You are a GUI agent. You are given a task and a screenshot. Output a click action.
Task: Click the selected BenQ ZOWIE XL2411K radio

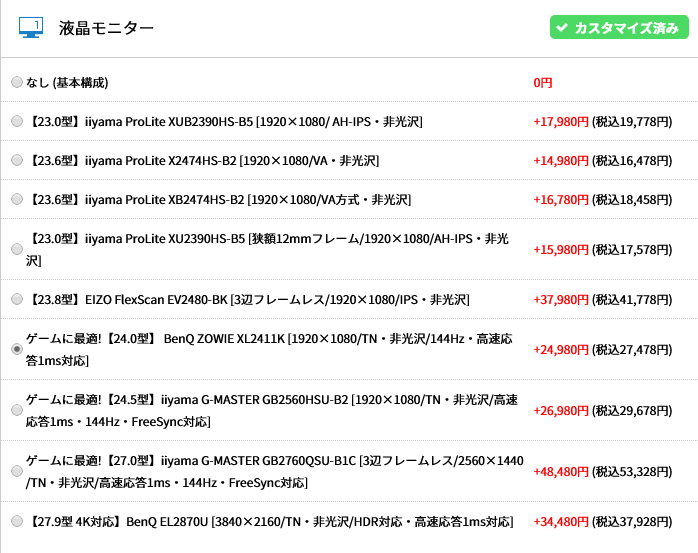coord(16,349)
